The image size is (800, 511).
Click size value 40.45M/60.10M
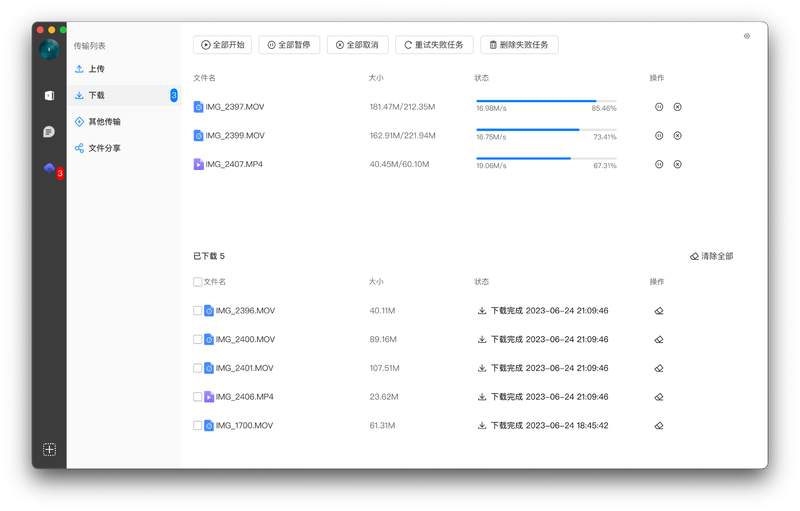click(399, 164)
